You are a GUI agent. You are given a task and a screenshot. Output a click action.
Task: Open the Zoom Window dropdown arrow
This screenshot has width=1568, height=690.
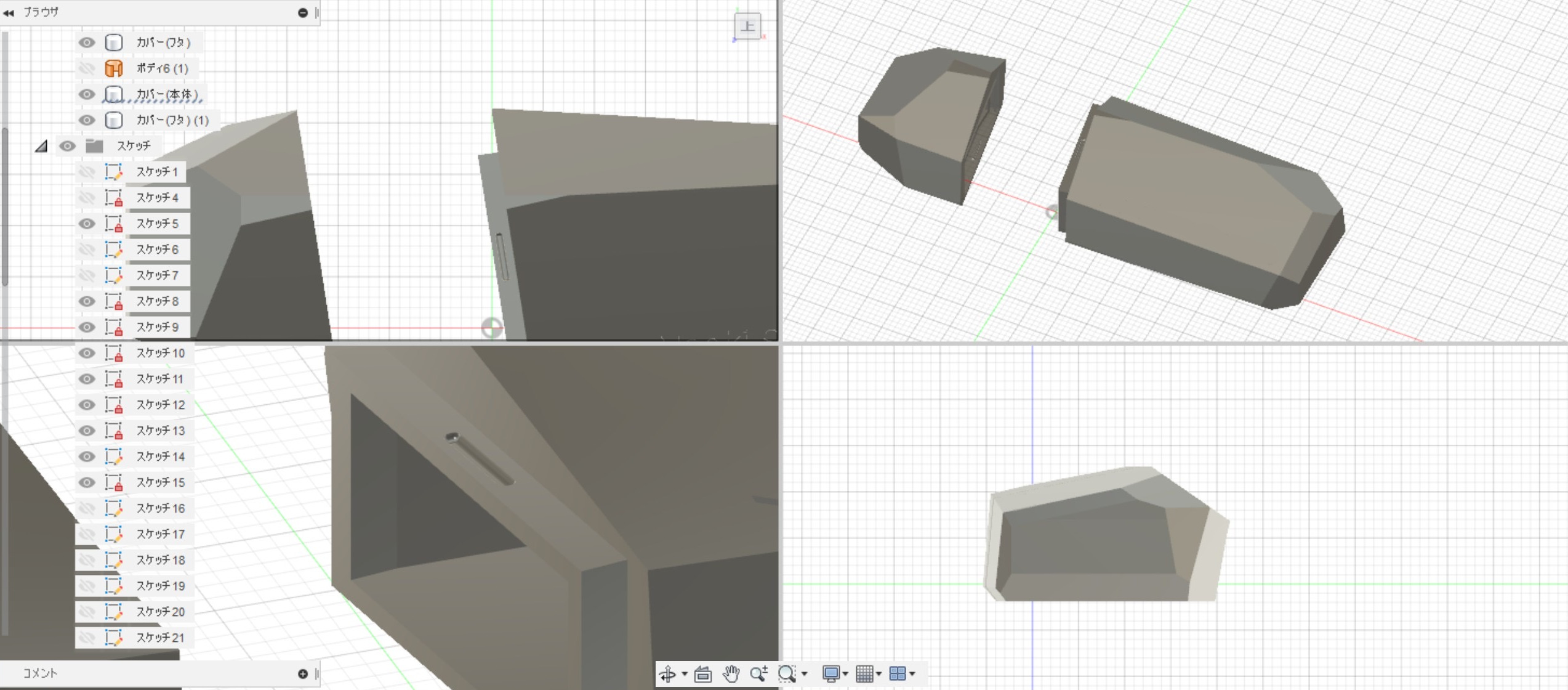pyautogui.click(x=804, y=674)
